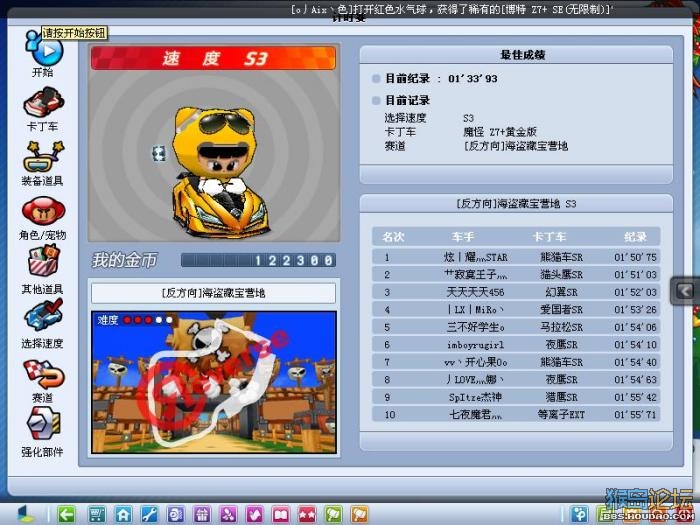Image resolution: width=700 pixels, height=525 pixels.
Task: Click the purple disc icon in bottom bar
Action: [175, 515]
